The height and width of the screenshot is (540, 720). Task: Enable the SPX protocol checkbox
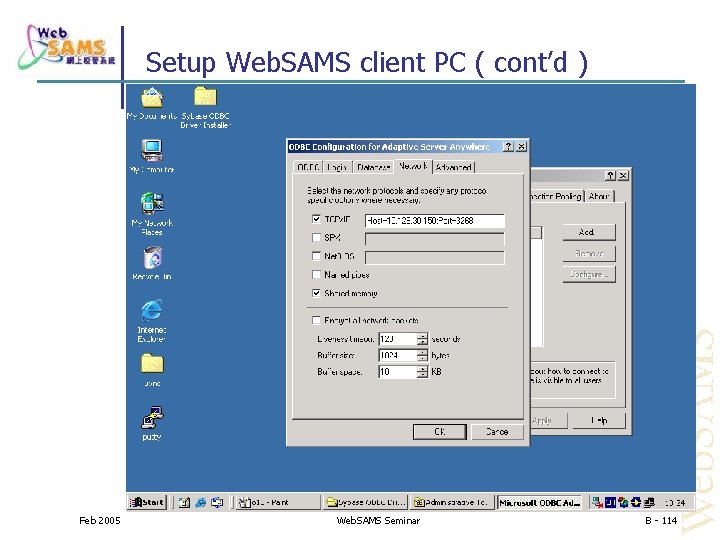click(316, 237)
